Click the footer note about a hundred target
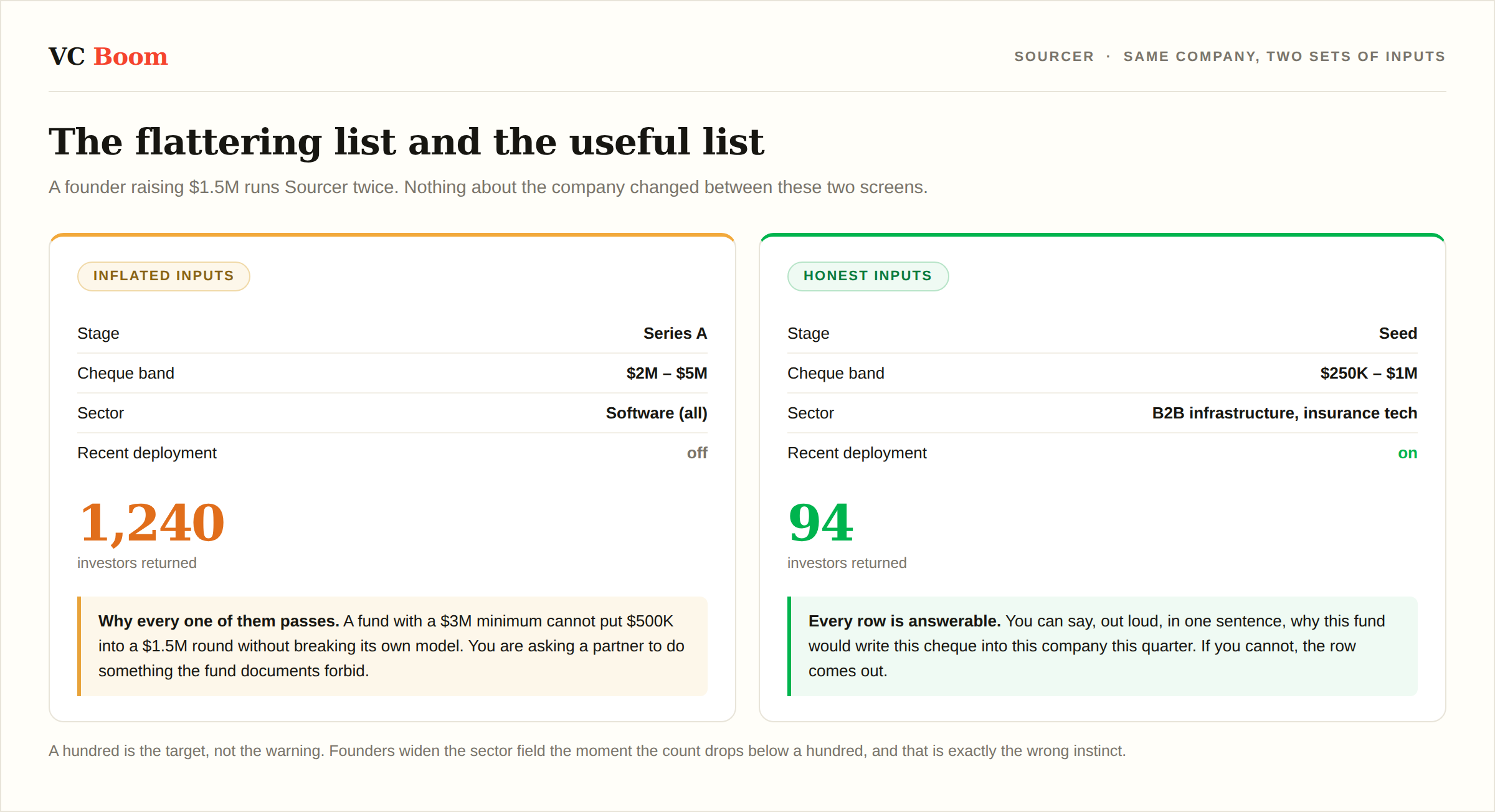 [587, 751]
